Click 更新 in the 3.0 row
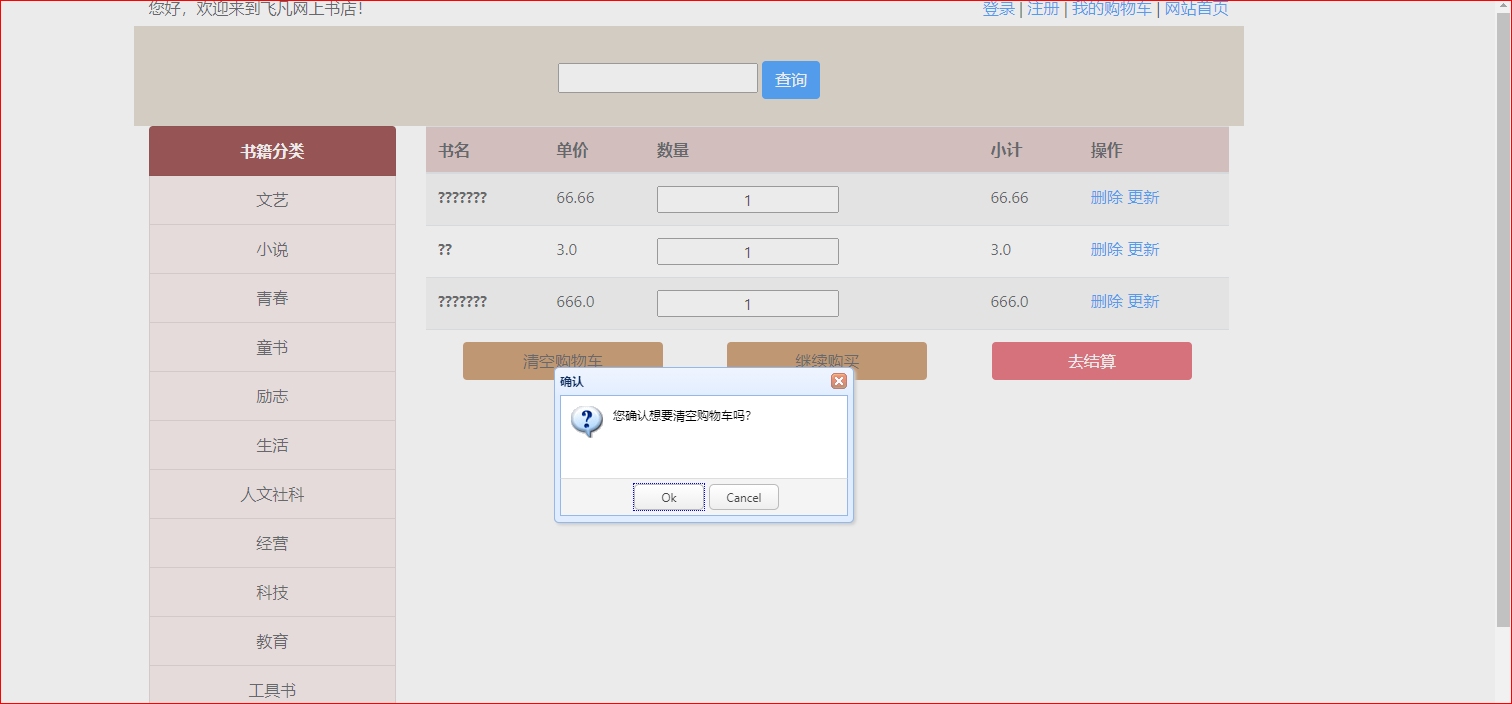Image resolution: width=1512 pixels, height=704 pixels. [x=1144, y=250]
